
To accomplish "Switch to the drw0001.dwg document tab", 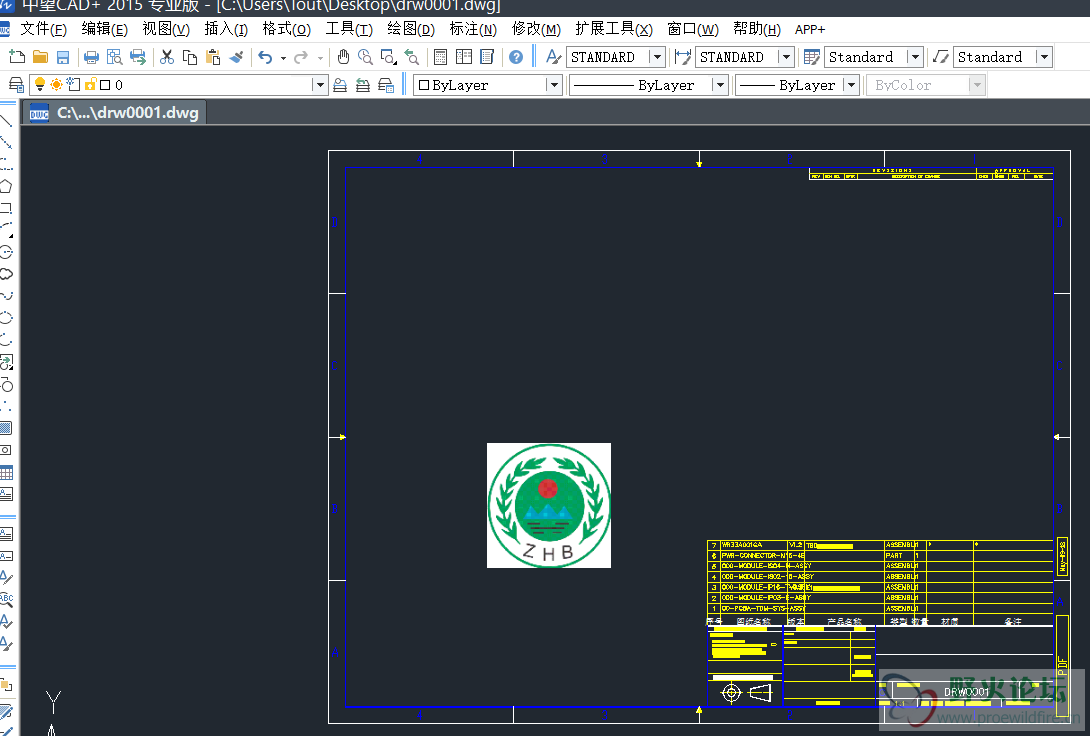I will 115,113.
